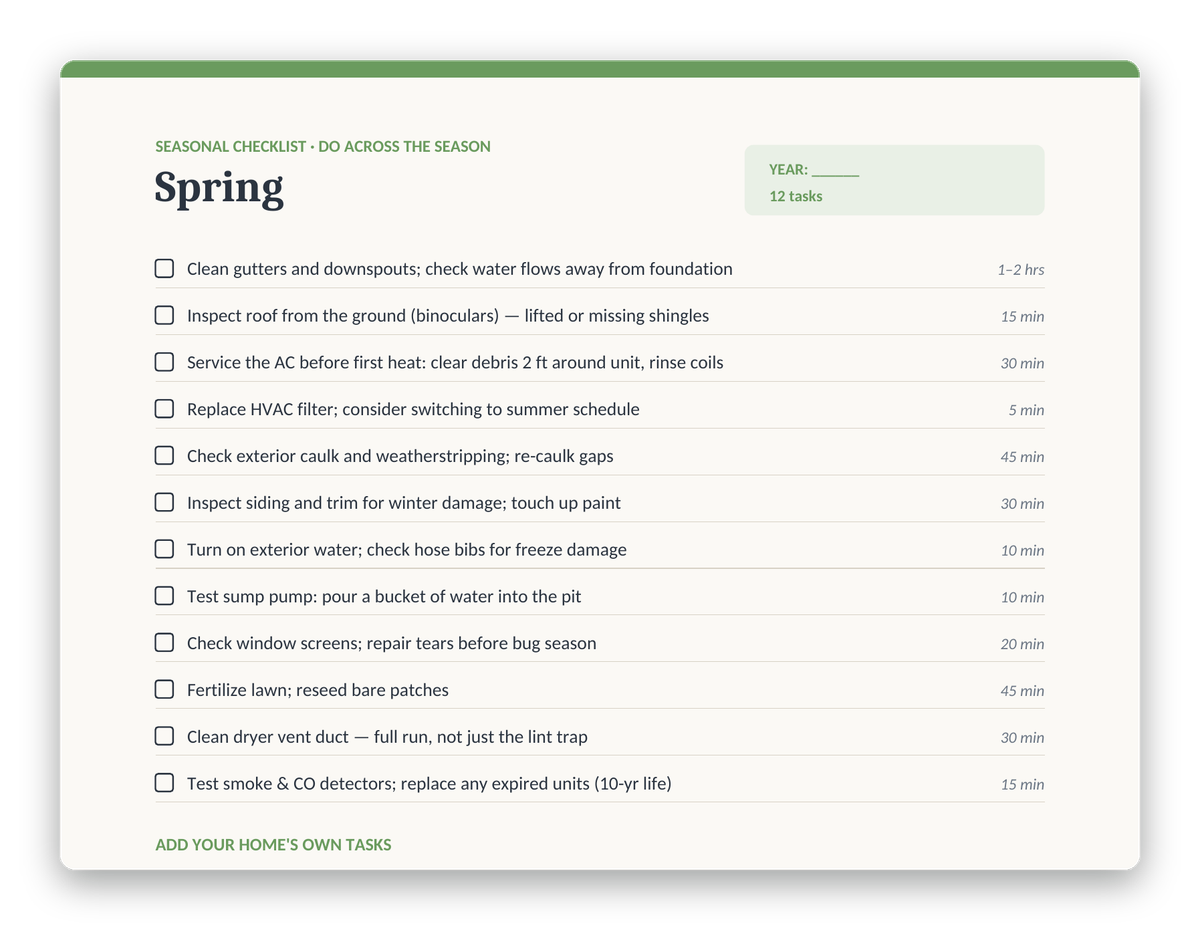Click the 1–2 hrs time estimate
Viewport: 1200px width, 930px height.
pyautogui.click(x=1021, y=270)
